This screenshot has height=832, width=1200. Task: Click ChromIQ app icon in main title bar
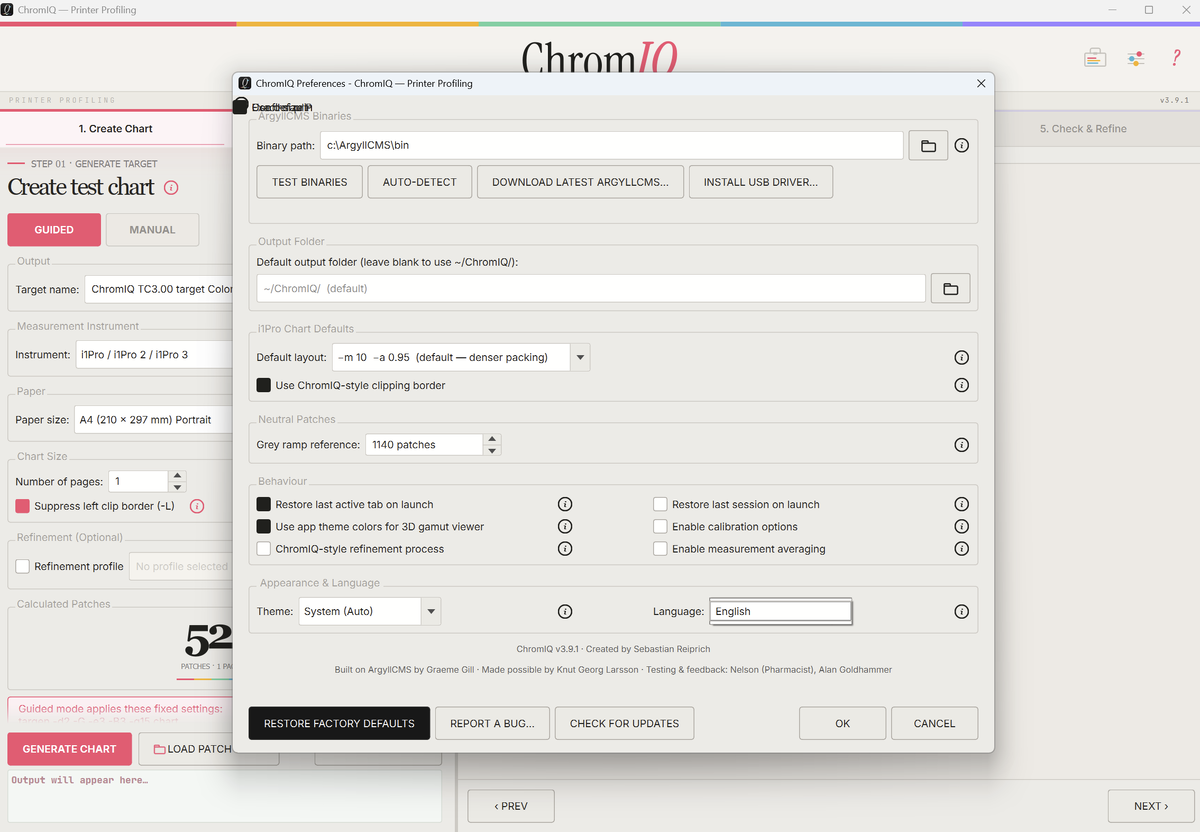(8, 10)
